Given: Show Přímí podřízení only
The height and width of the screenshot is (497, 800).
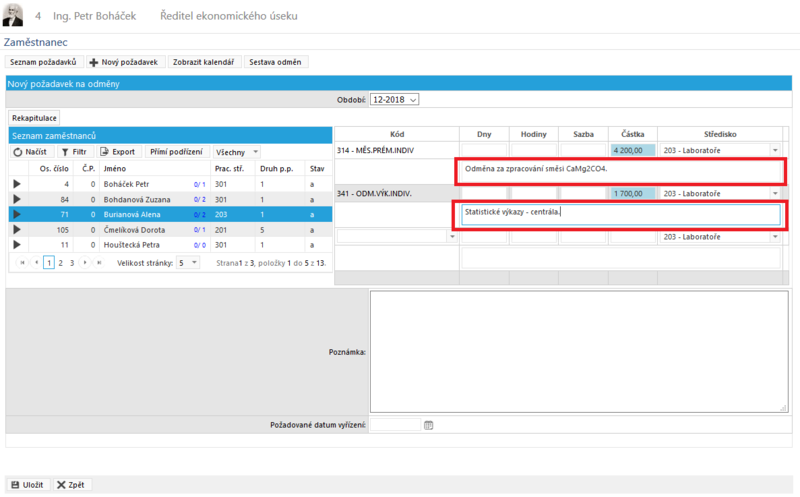Looking at the screenshot, I should [177, 152].
